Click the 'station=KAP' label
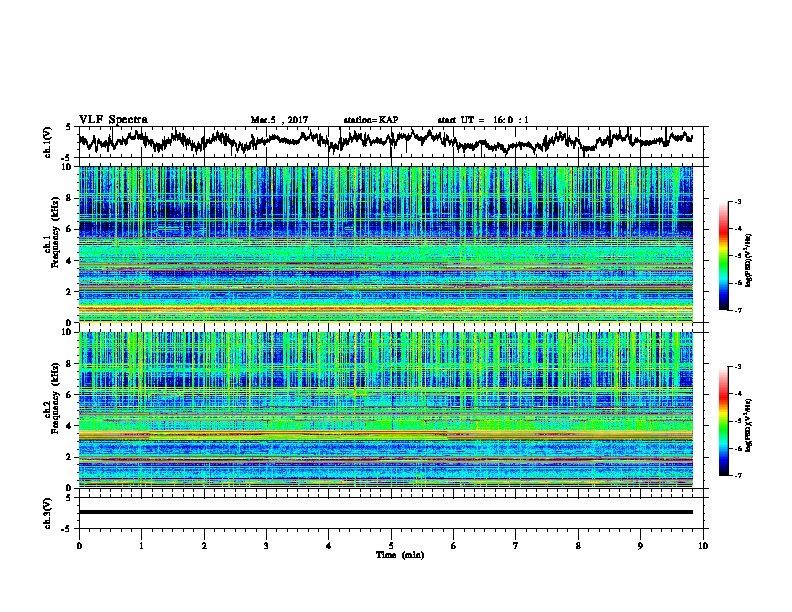The image size is (792, 612). point(371,120)
